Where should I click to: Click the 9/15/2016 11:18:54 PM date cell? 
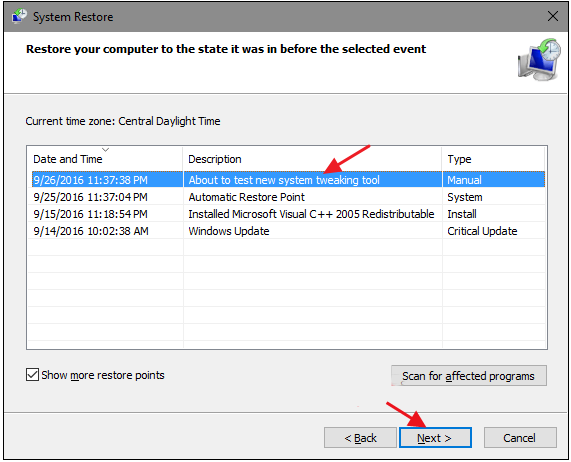pyautogui.click(x=90, y=214)
